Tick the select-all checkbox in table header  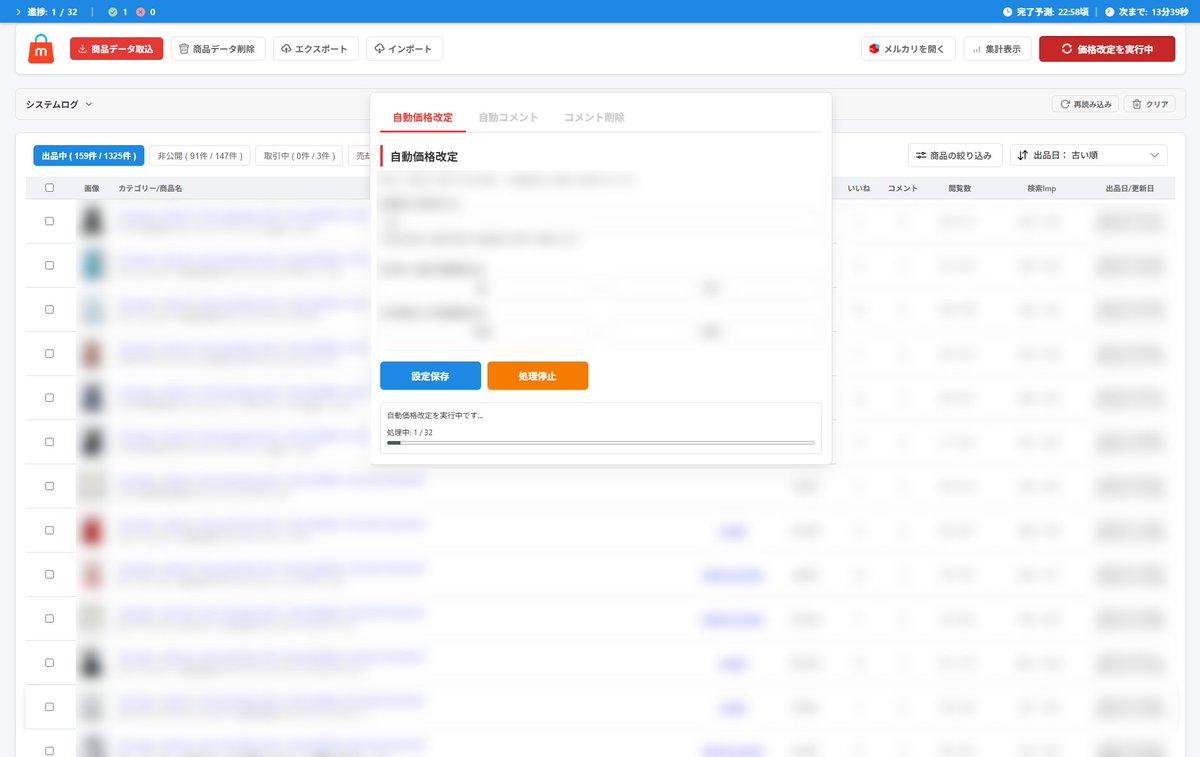pos(50,188)
